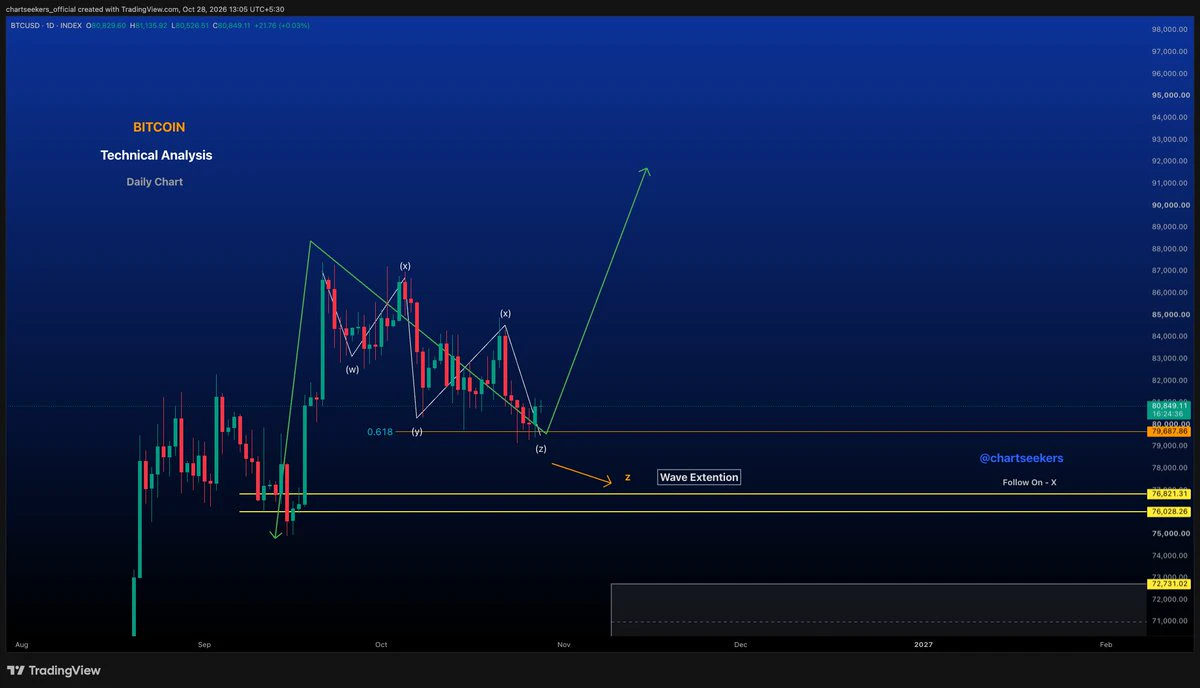Click the (w) wave label
This screenshot has height=688, width=1200.
[x=352, y=369]
